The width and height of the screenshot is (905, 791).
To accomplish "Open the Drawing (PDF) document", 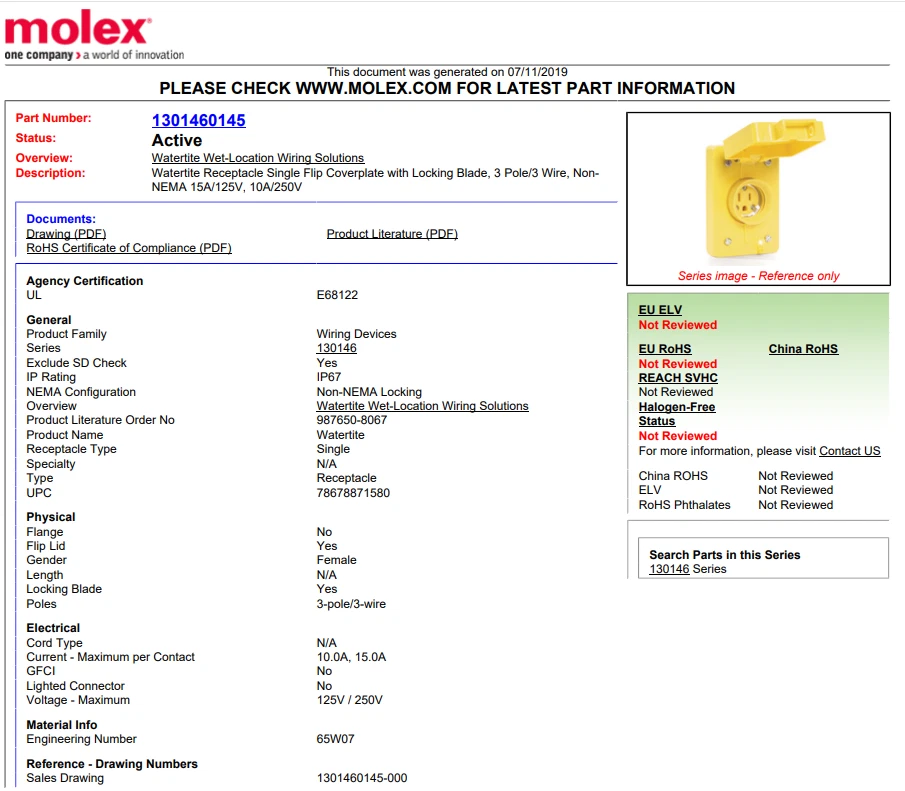I will [65, 233].
